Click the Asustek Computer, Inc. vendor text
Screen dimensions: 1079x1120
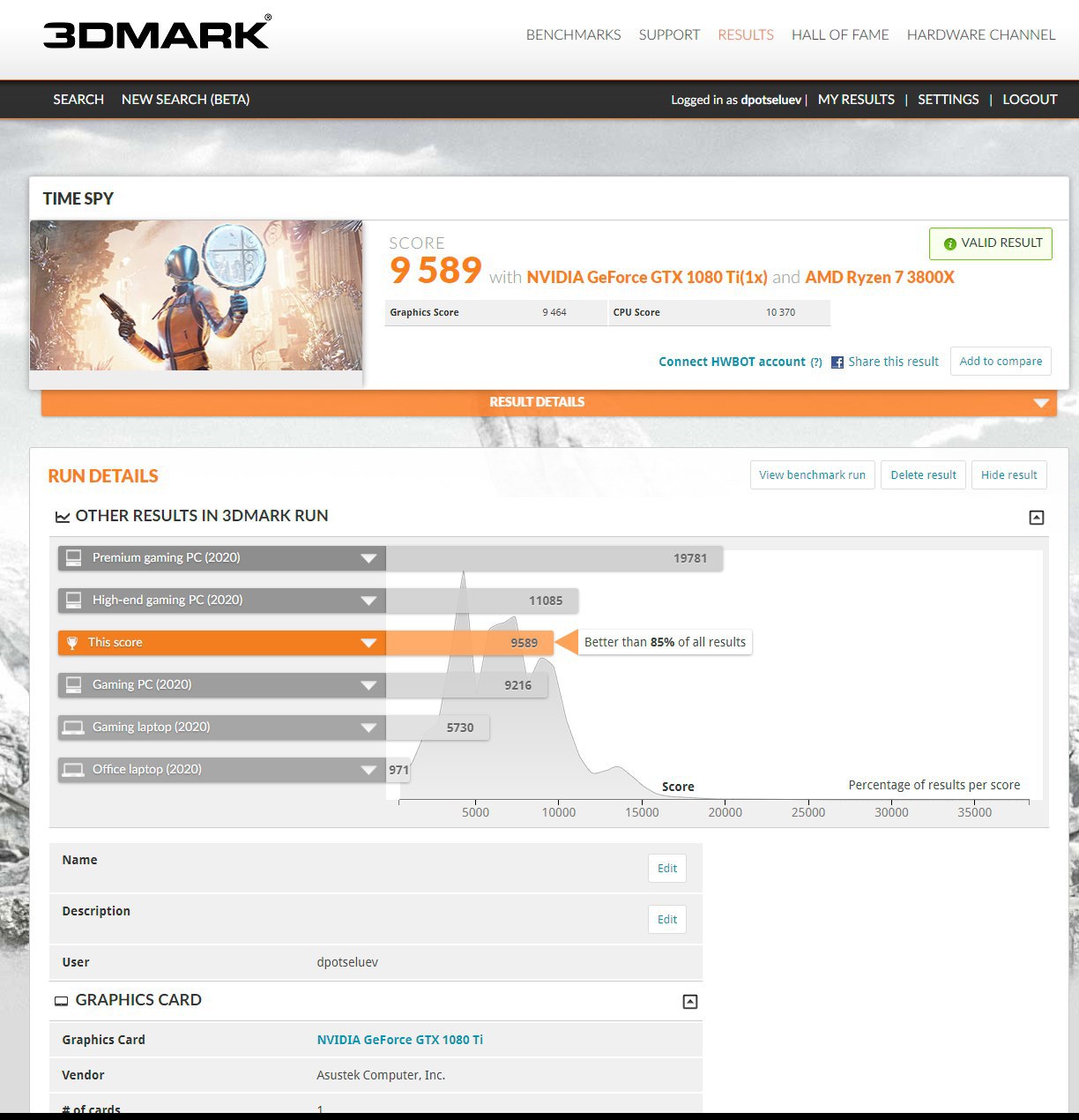381,1076
